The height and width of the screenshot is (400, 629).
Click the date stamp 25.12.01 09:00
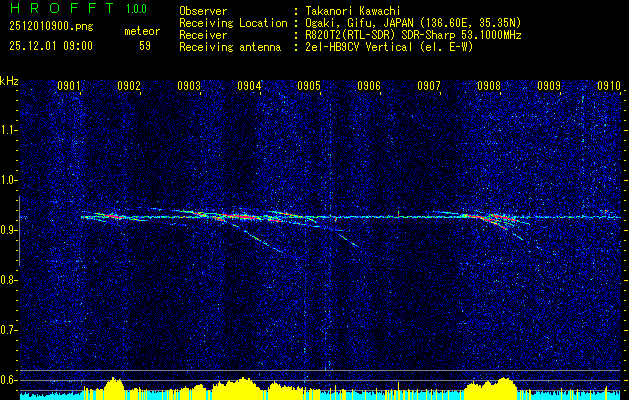coord(51,45)
